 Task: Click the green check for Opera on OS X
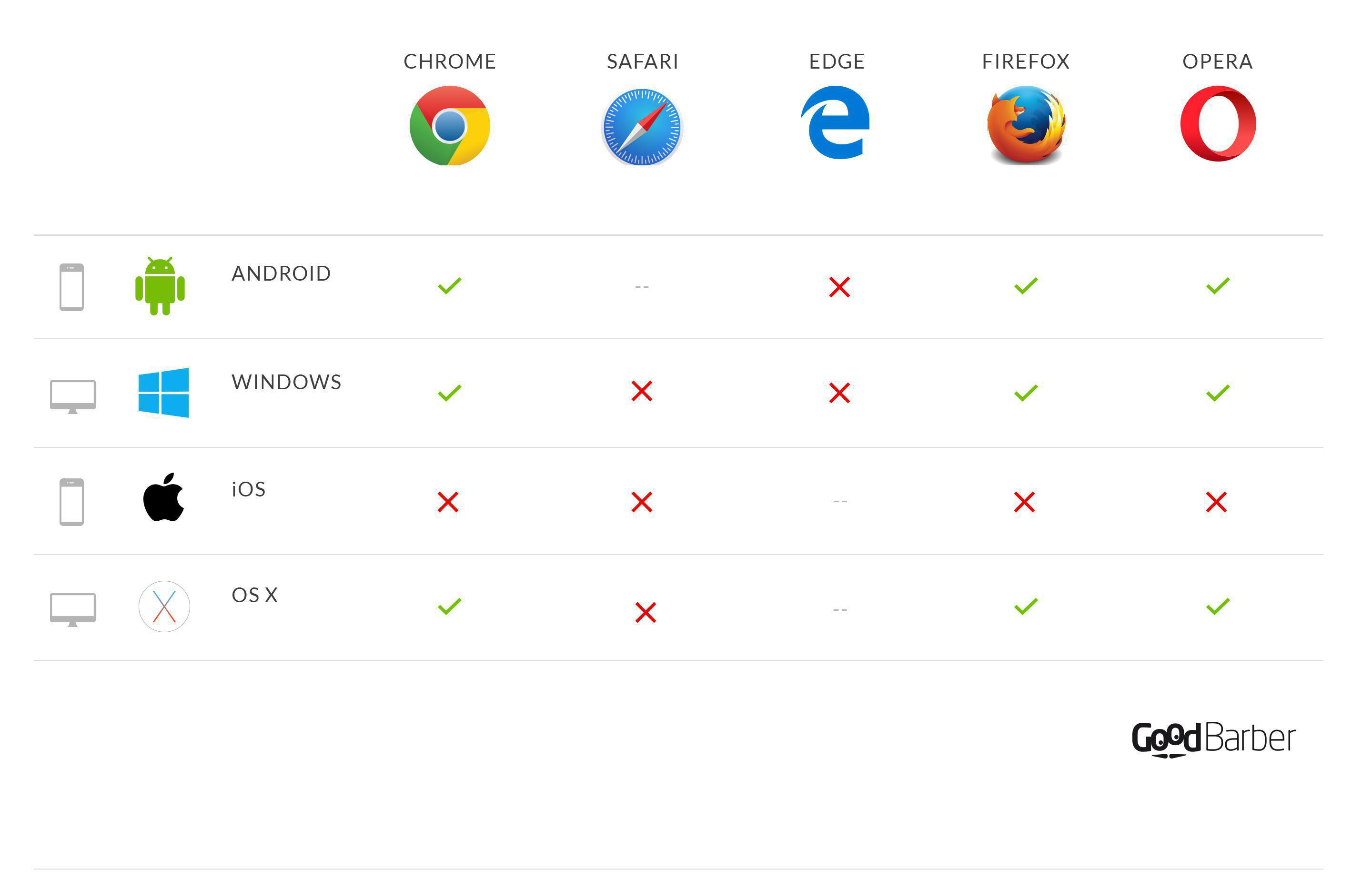1217,606
